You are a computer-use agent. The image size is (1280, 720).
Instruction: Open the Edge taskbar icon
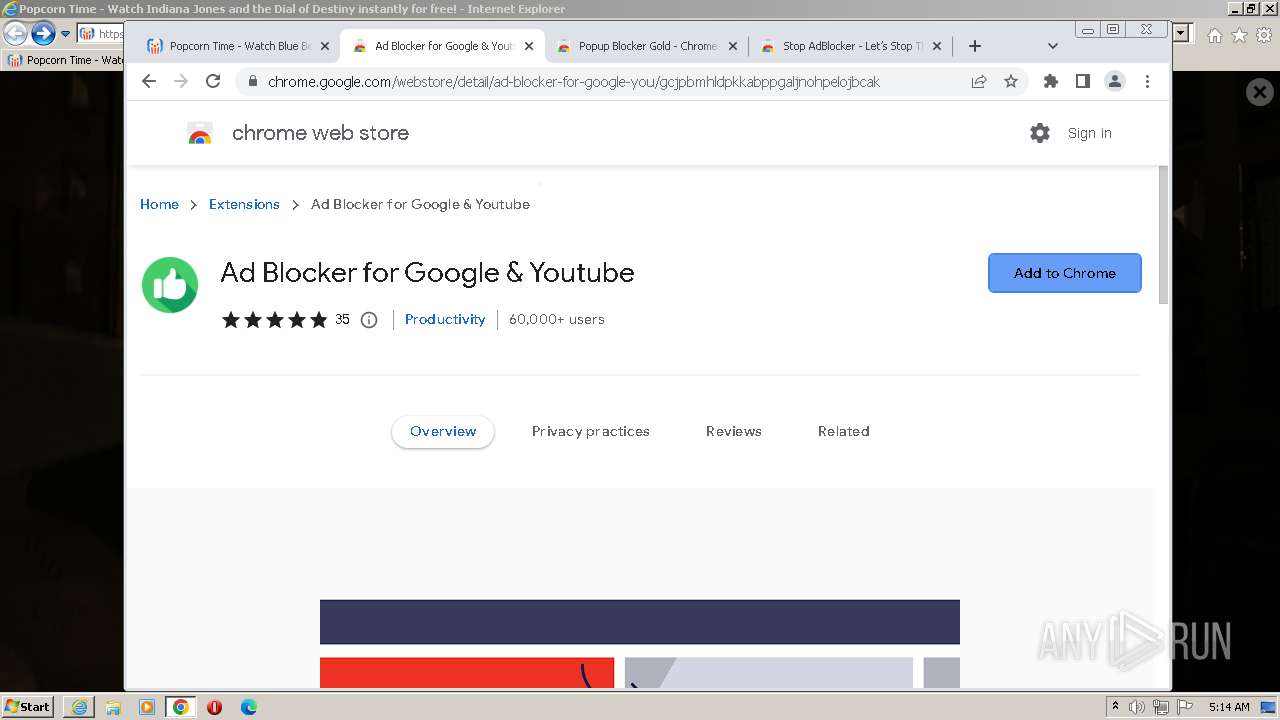click(x=249, y=707)
